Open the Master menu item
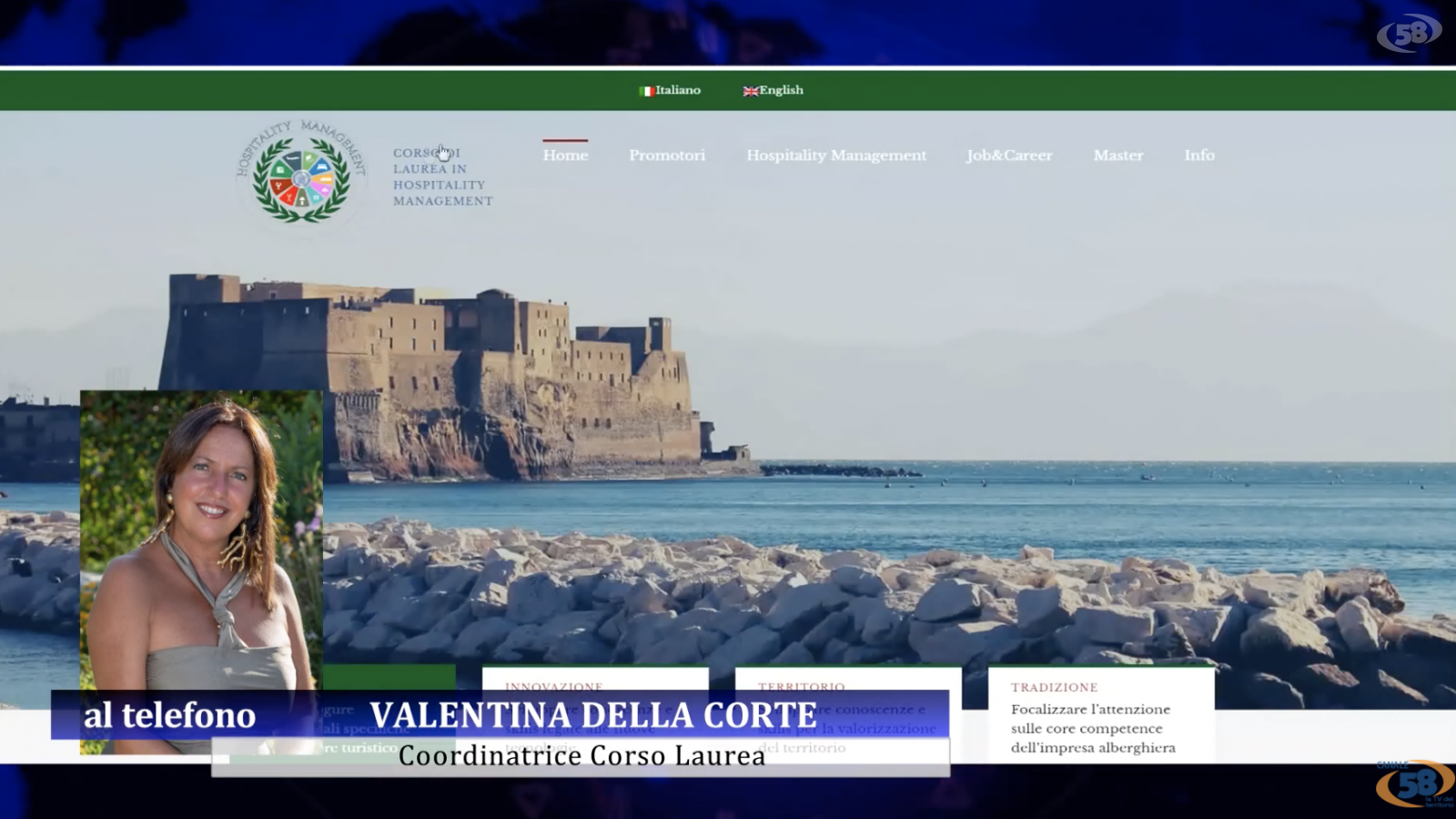Image resolution: width=1456 pixels, height=819 pixels. pyautogui.click(x=1118, y=155)
